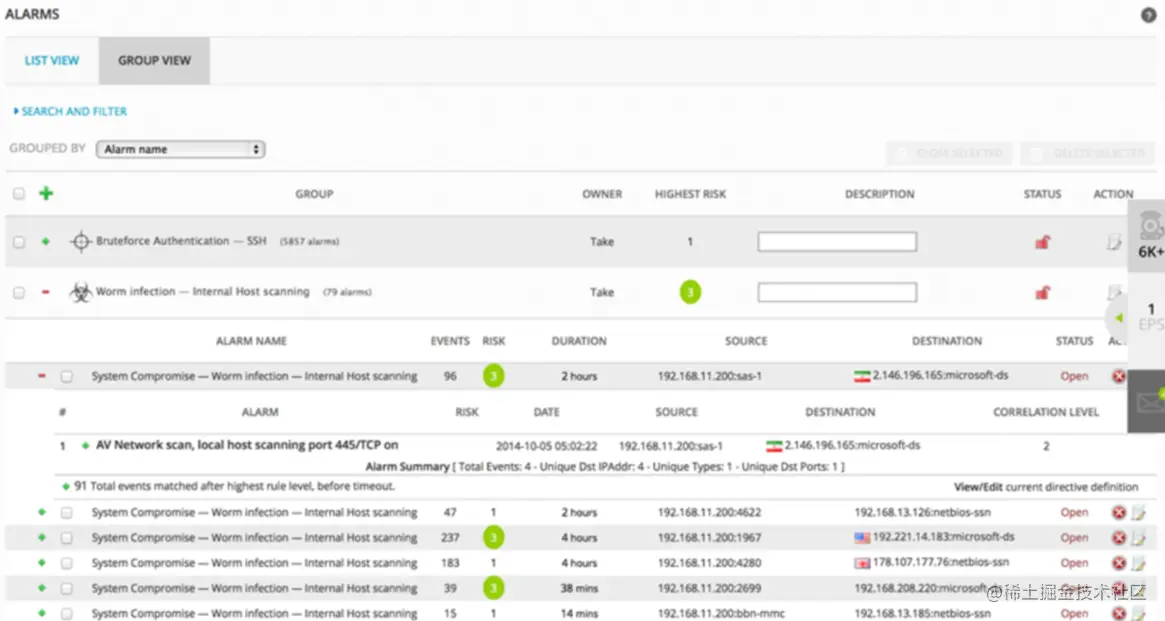Click the flag beside 178.107.177.76:netbios-ssn
Viewport: 1165px width, 621px height.
(862, 563)
